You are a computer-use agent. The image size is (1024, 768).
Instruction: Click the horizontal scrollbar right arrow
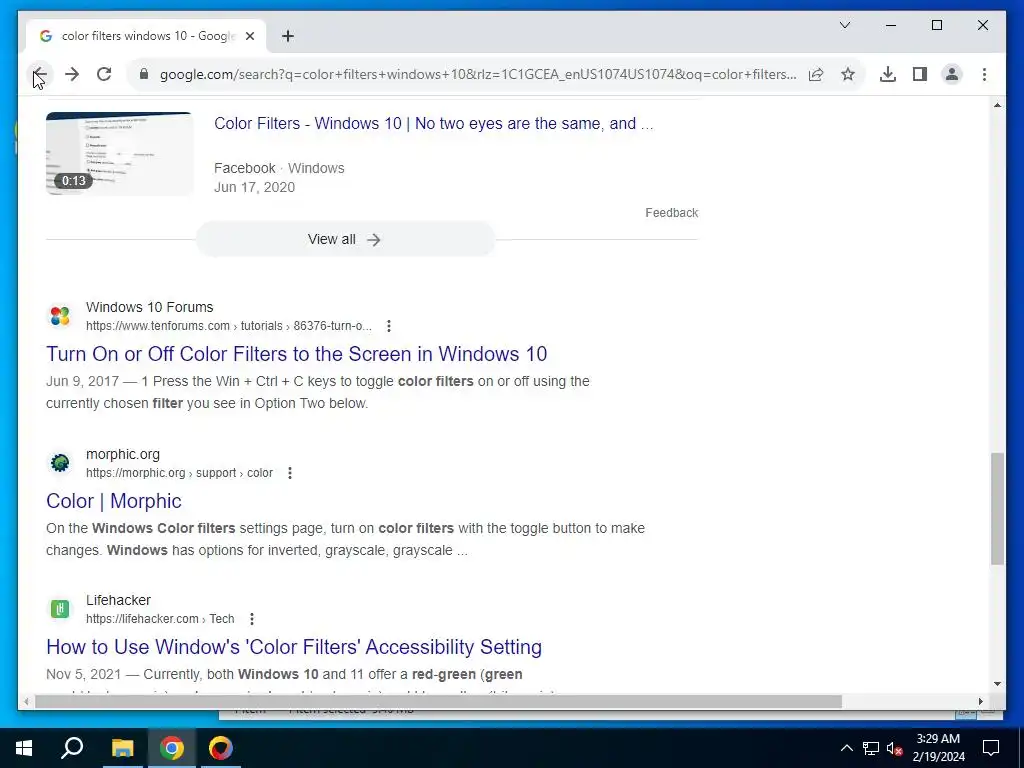click(980, 701)
